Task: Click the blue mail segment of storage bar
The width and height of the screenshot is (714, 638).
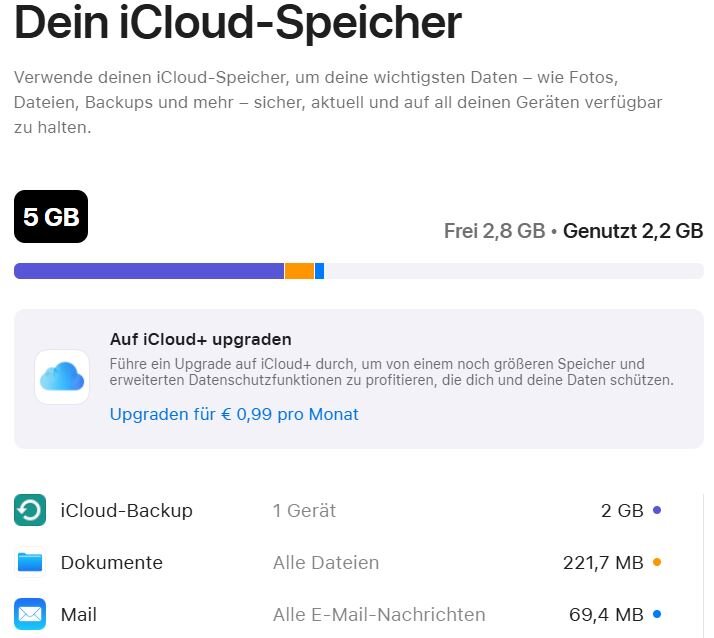Action: (x=319, y=271)
